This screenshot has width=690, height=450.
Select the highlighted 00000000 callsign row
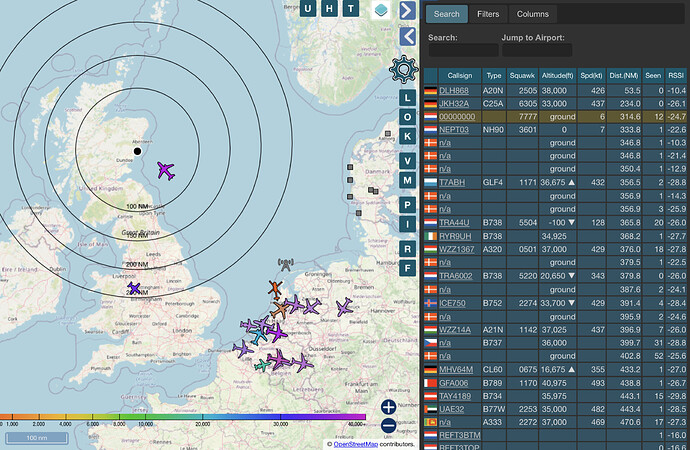click(x=555, y=117)
